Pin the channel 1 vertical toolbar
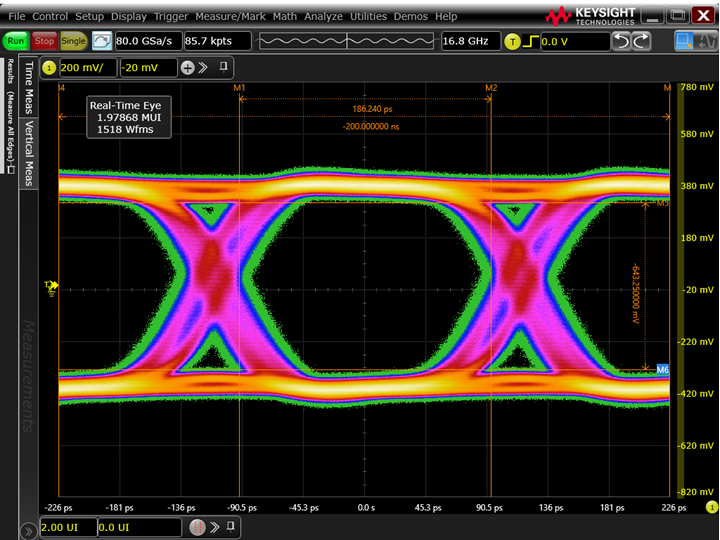The image size is (720, 540). (x=225, y=67)
